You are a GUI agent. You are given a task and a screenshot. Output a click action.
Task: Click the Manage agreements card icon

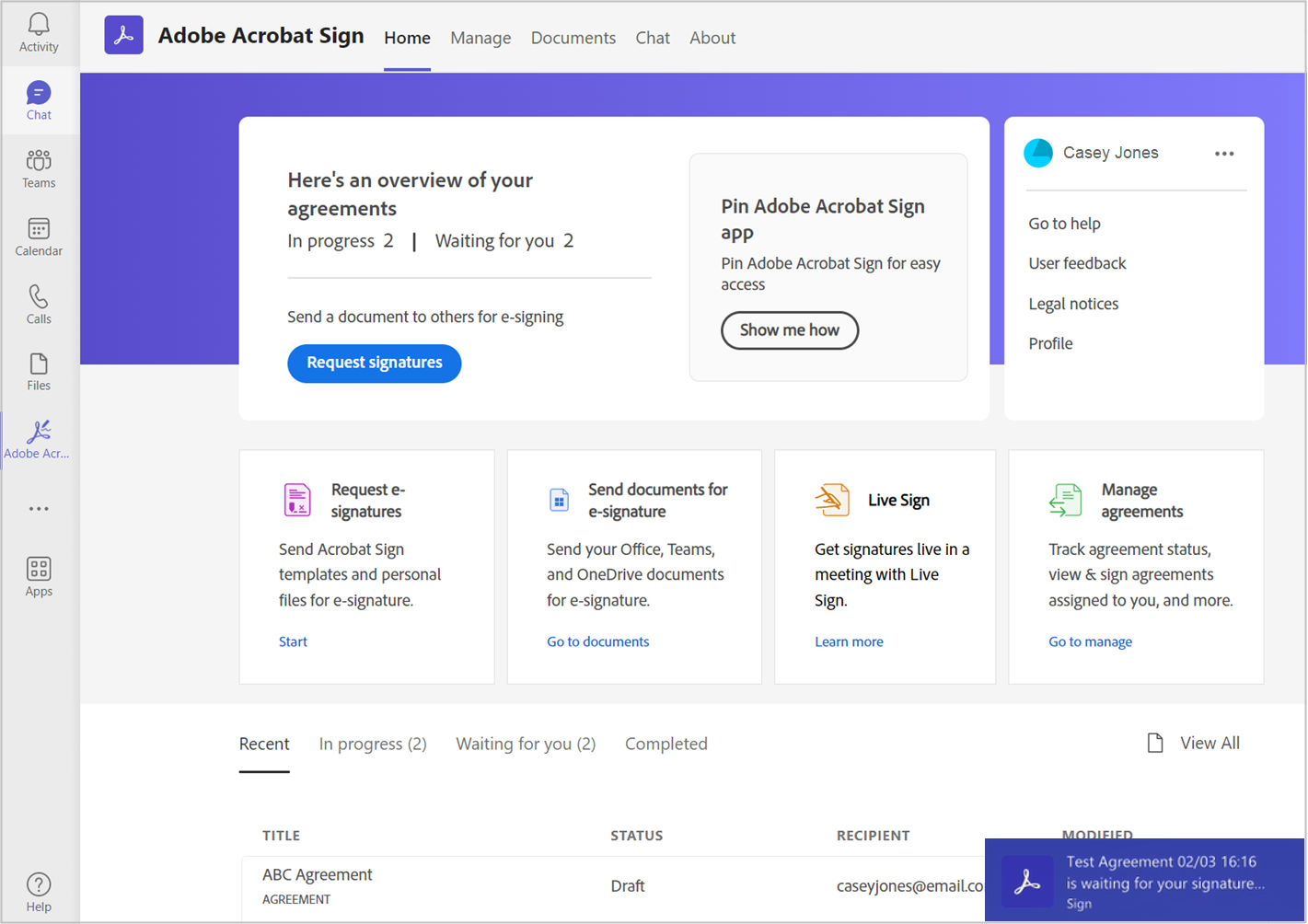1066,500
